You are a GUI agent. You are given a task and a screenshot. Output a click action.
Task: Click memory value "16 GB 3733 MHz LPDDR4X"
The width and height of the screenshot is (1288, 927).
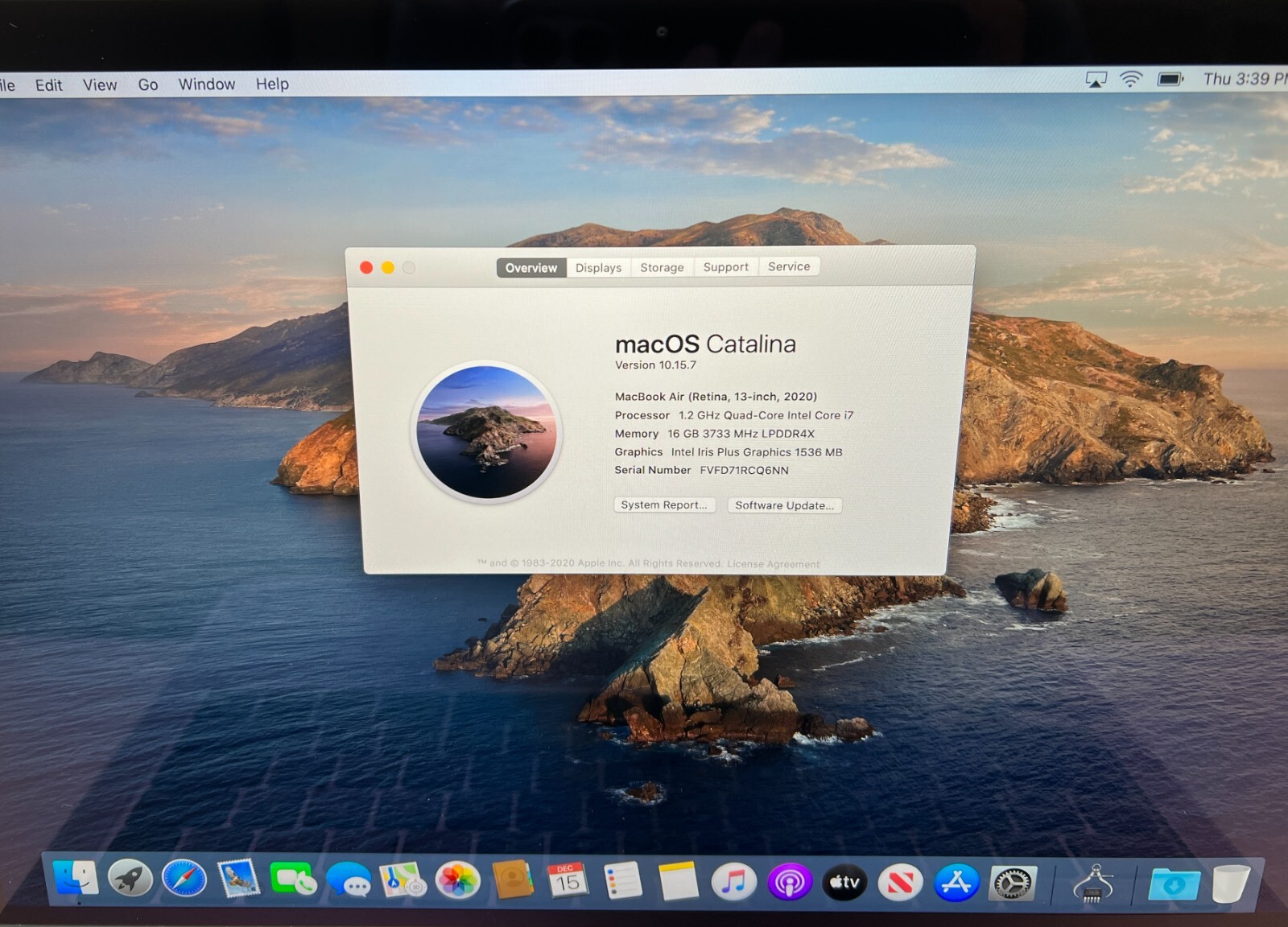(741, 434)
